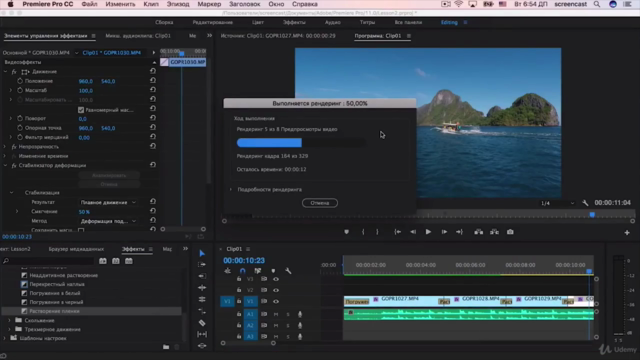Viewport: 640px width, 360px height.
Task: Solo audio track A2
Action: point(288,325)
